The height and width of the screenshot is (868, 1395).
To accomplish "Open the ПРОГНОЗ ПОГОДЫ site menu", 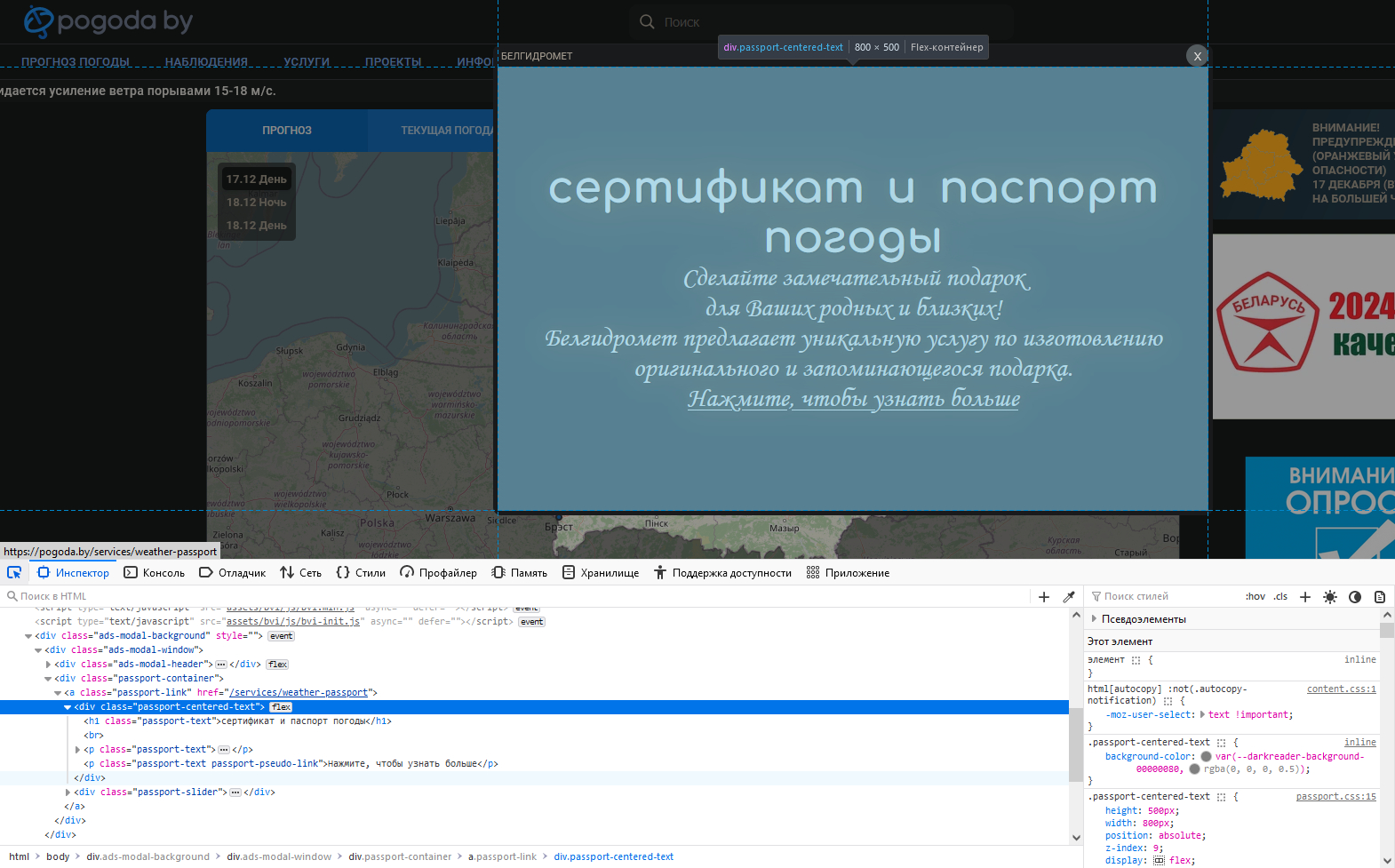I will pos(76,62).
